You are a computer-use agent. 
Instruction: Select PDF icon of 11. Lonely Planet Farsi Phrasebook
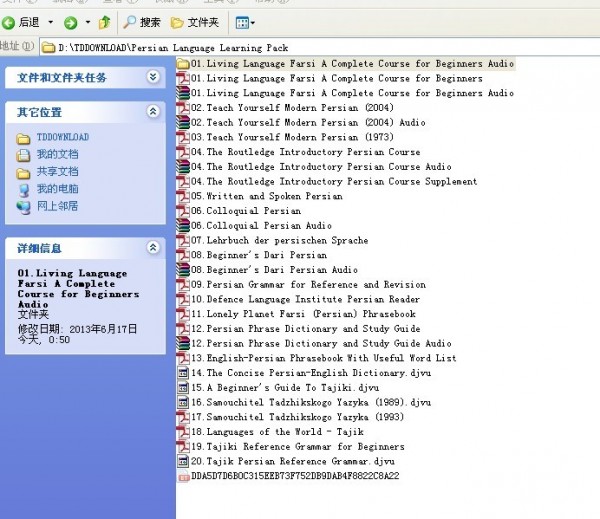click(x=183, y=314)
